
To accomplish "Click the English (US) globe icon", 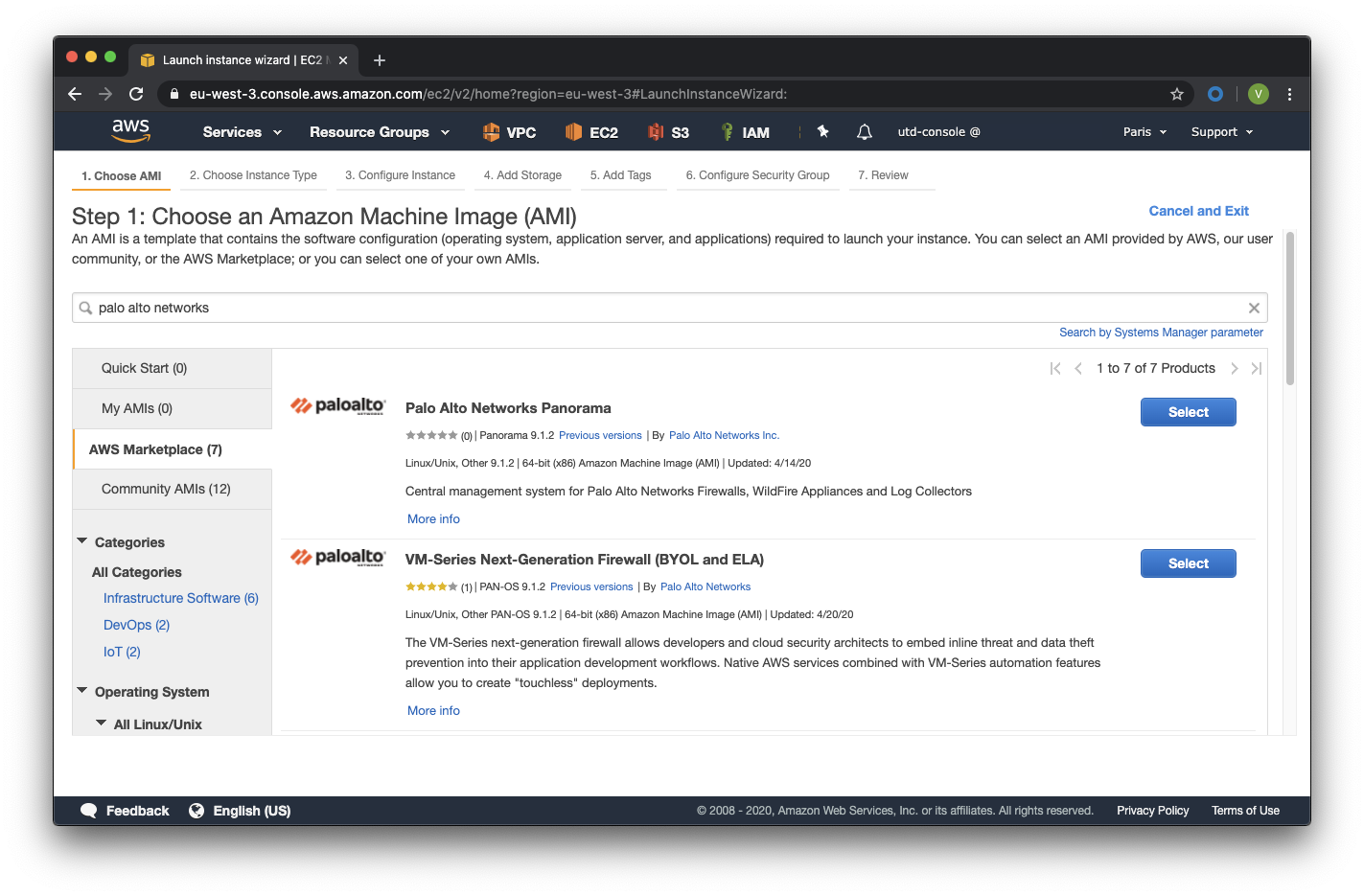I will click(x=197, y=811).
